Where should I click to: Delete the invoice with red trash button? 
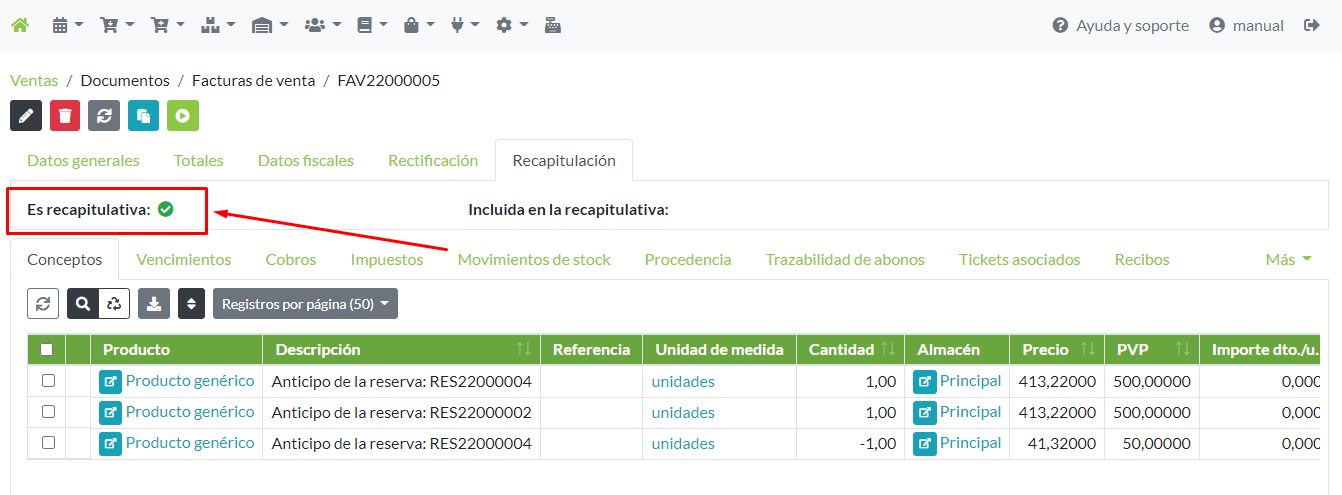pos(65,115)
